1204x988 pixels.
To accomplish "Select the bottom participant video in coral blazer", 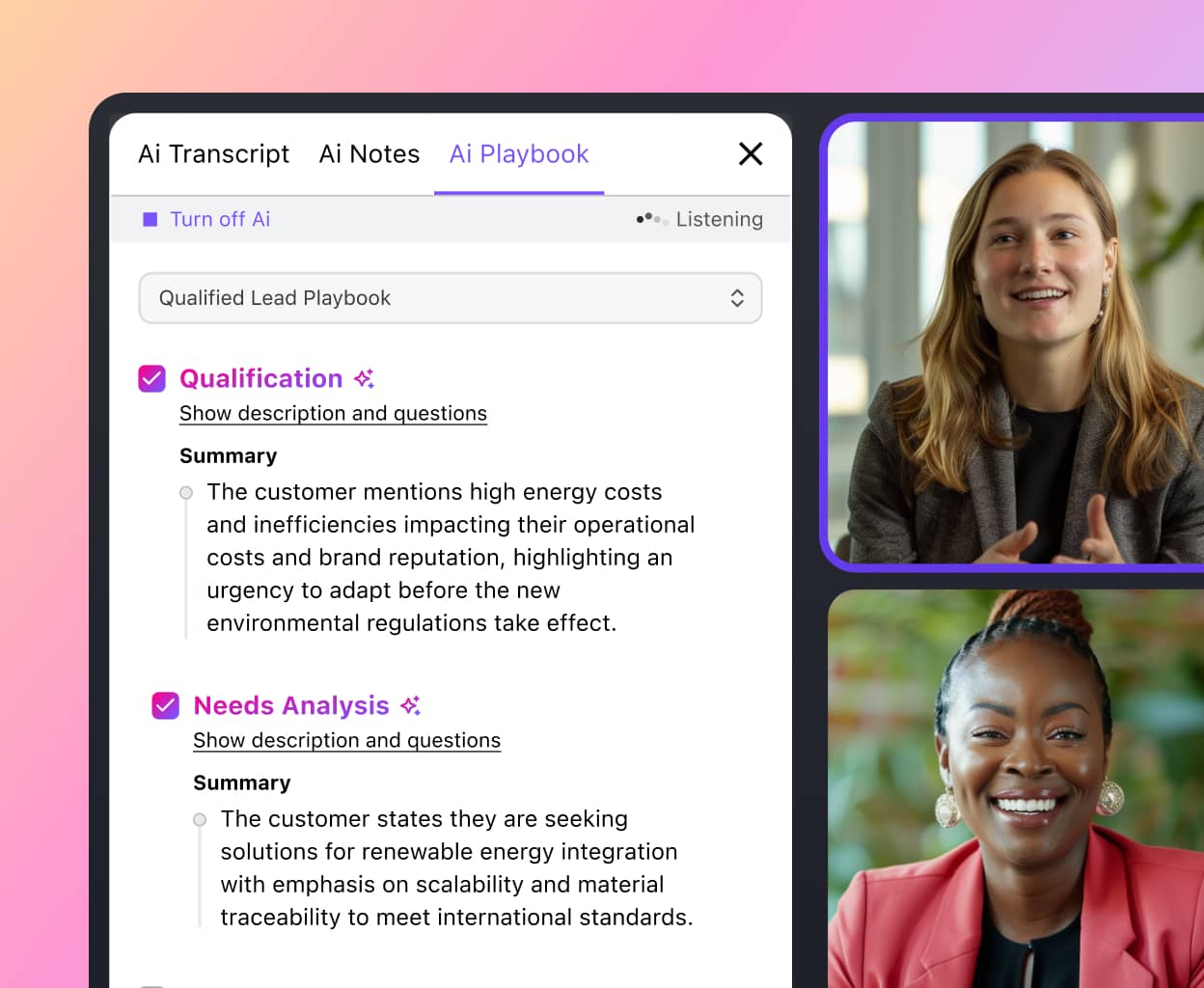I will point(1015,789).
